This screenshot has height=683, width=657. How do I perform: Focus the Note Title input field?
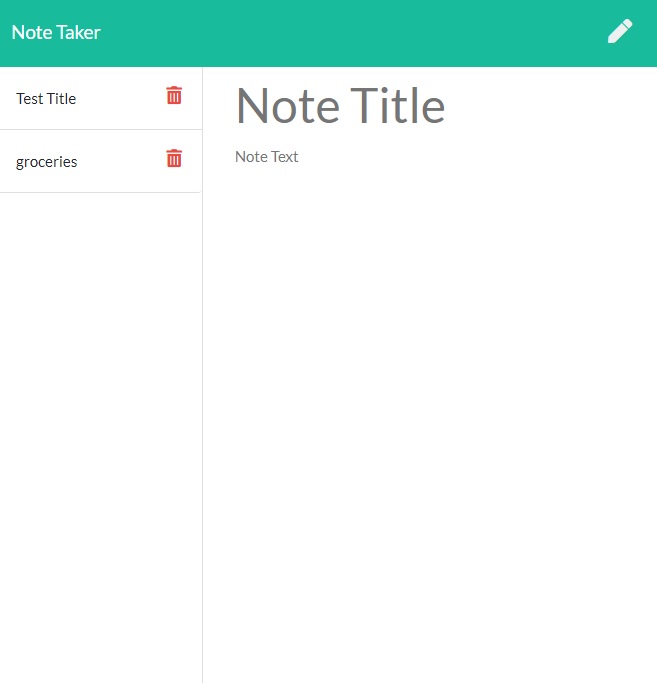click(429, 106)
